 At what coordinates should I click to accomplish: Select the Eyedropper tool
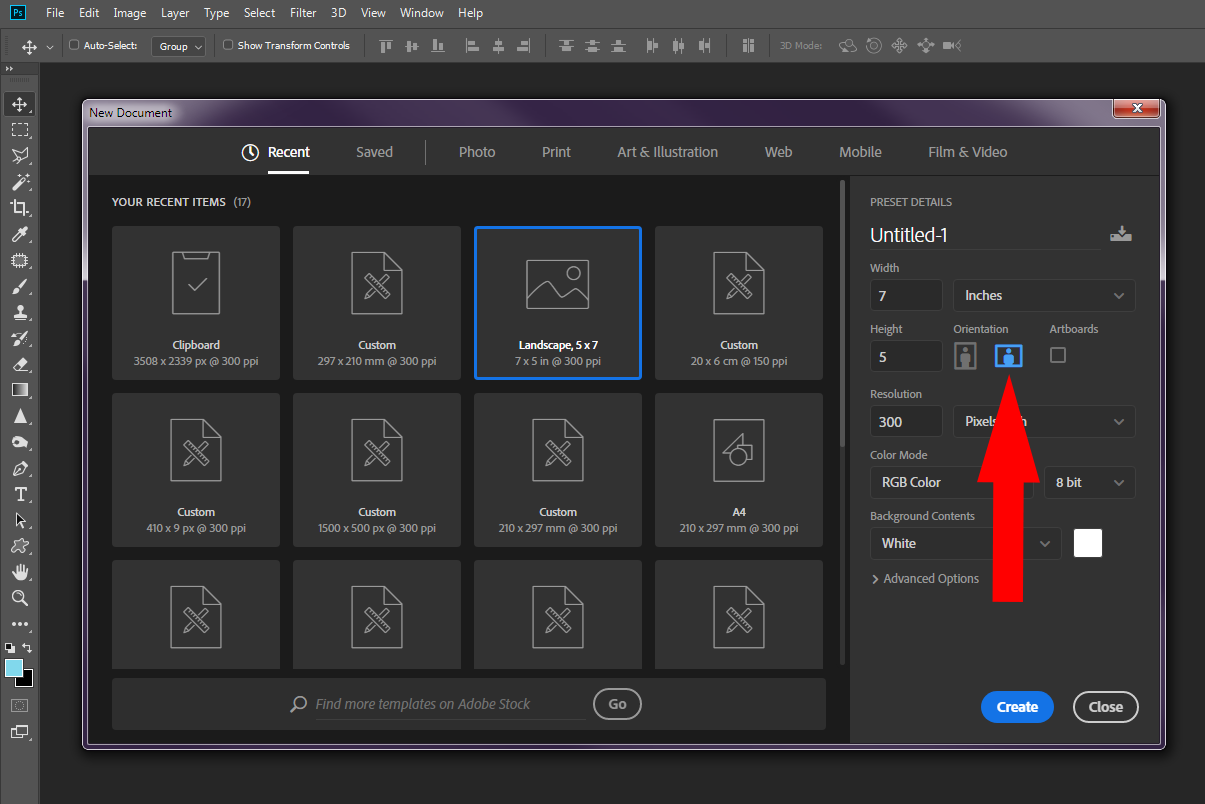[x=19, y=234]
